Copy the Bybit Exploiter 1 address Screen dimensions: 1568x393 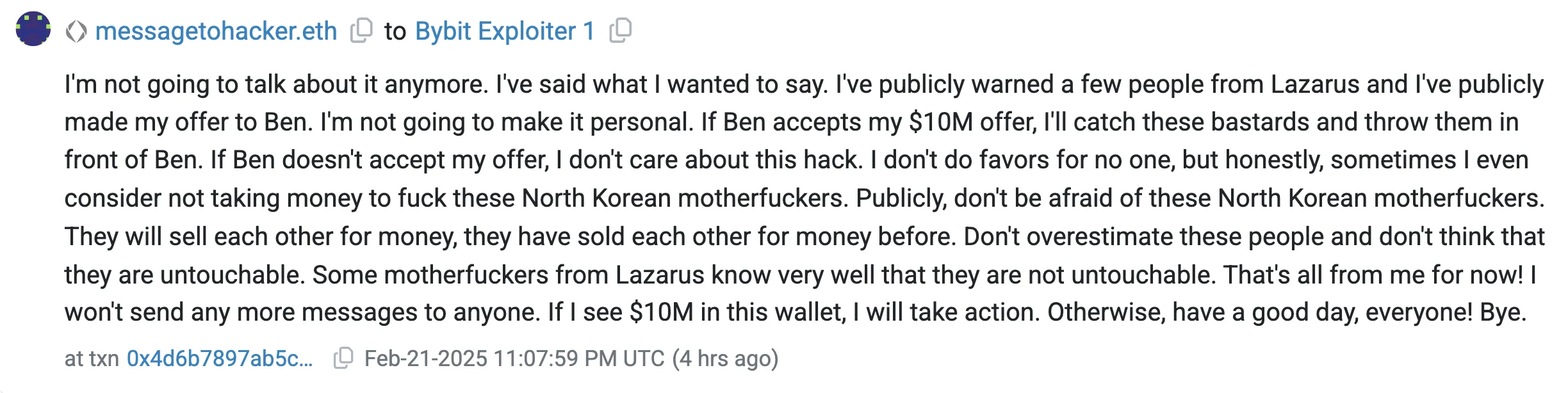click(620, 30)
